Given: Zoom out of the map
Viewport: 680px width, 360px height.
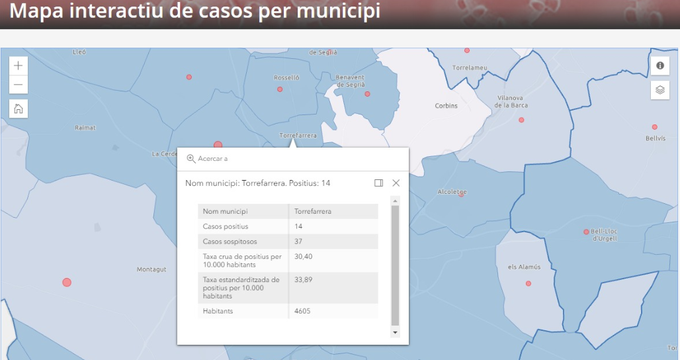Looking at the screenshot, I should pyautogui.click(x=18, y=85).
